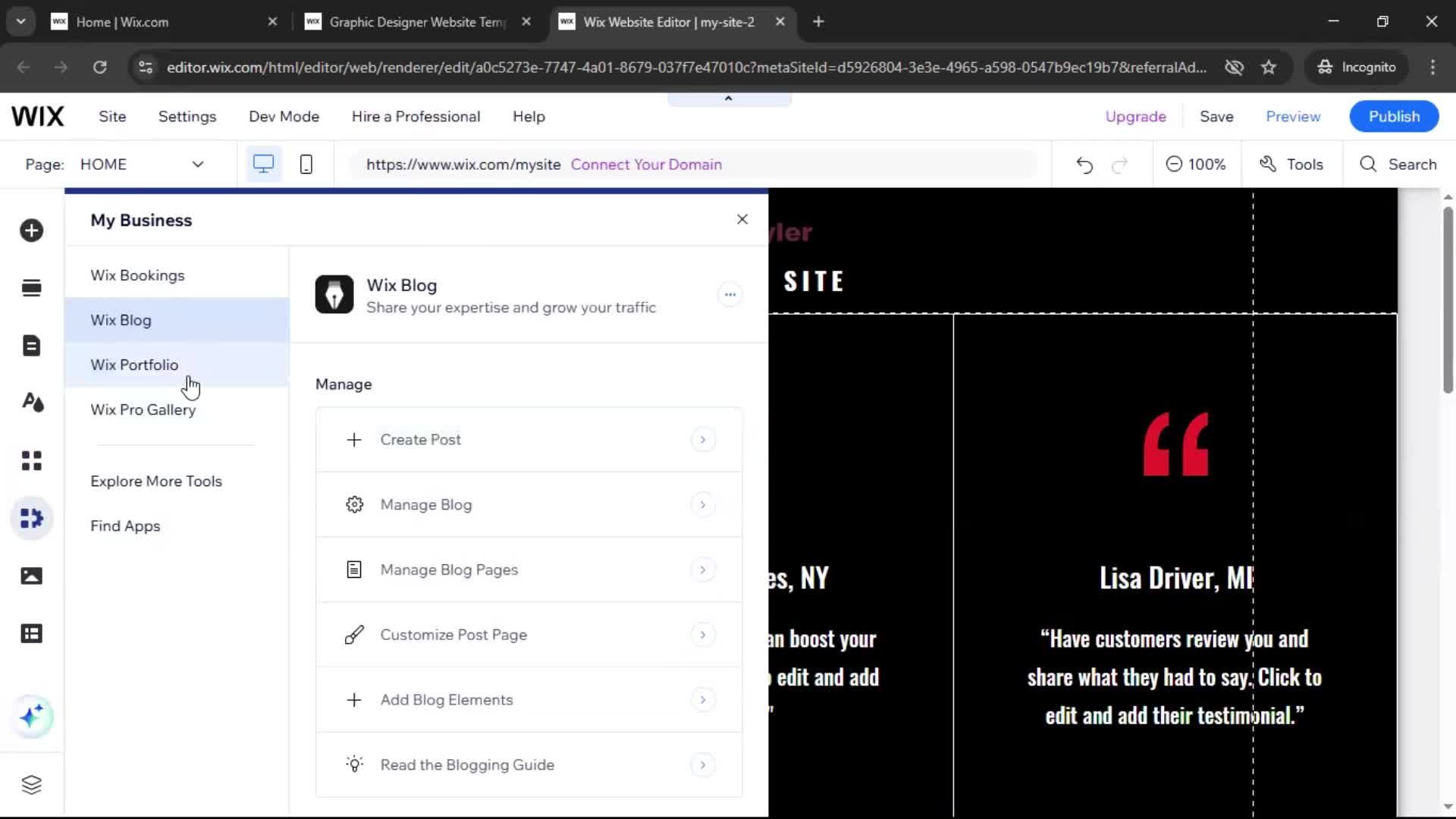Open the Customize Post Page arrow
The image size is (1456, 819).
pyautogui.click(x=703, y=635)
